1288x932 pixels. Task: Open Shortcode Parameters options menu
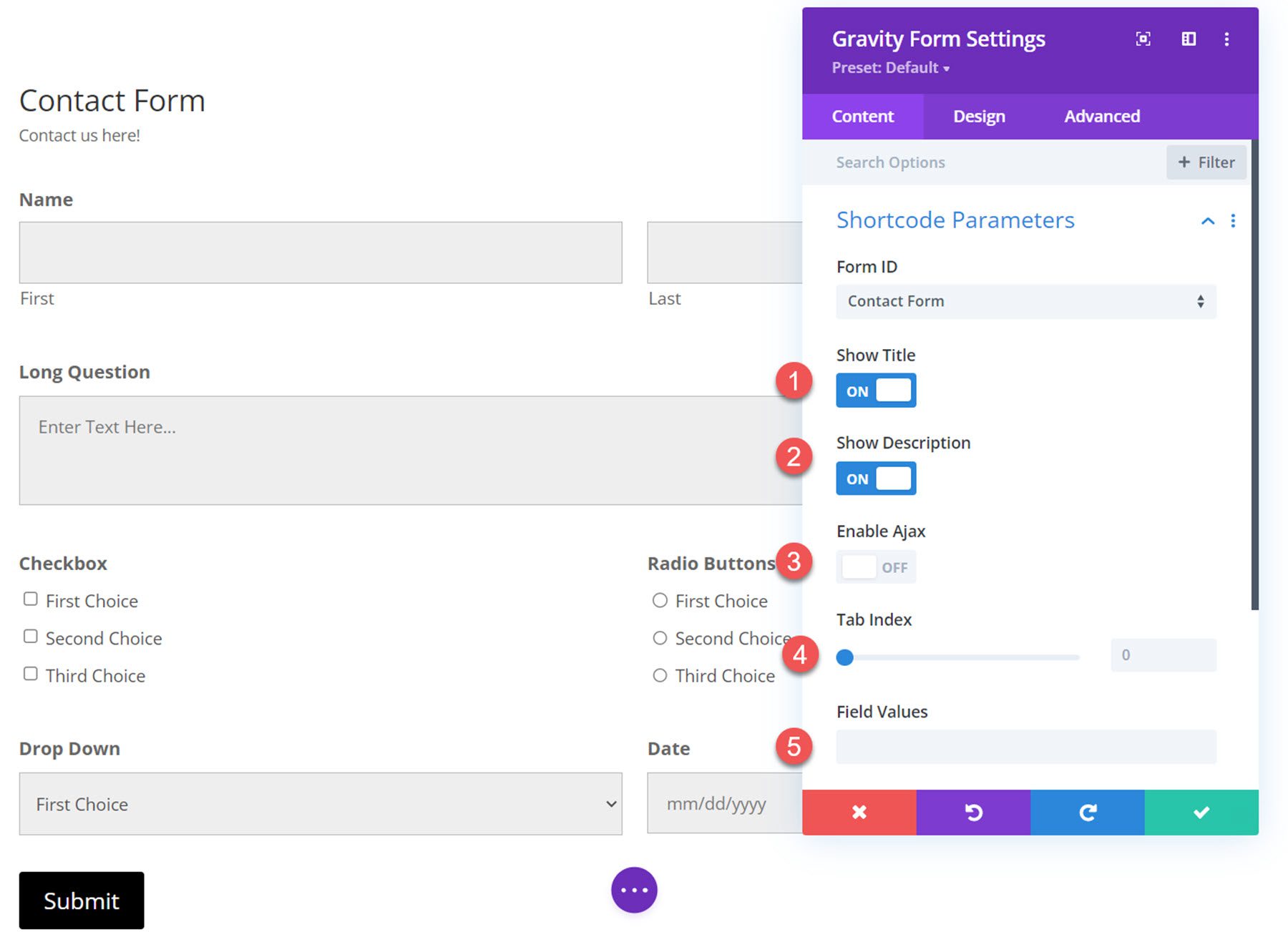[x=1234, y=221]
